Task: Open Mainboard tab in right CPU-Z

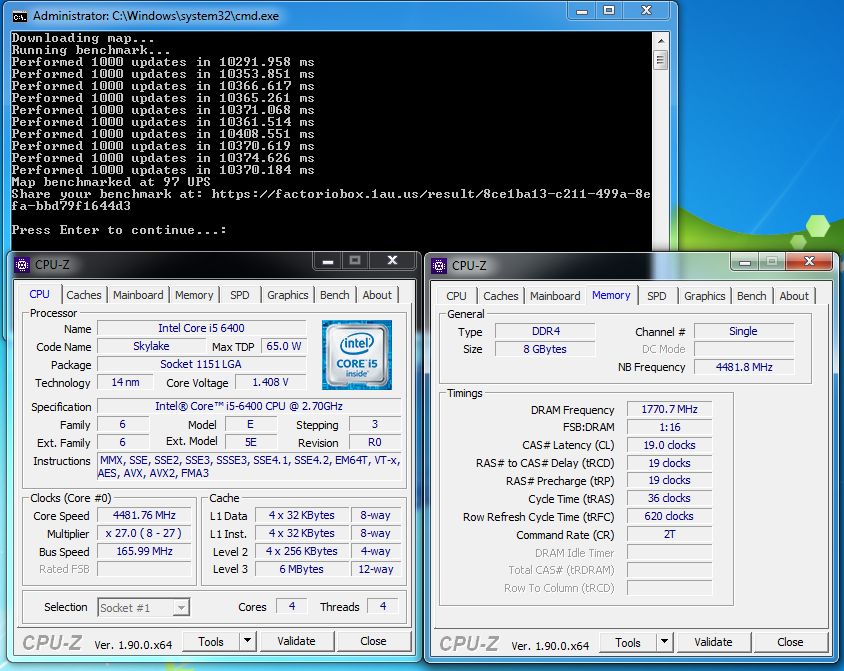Action: point(555,296)
